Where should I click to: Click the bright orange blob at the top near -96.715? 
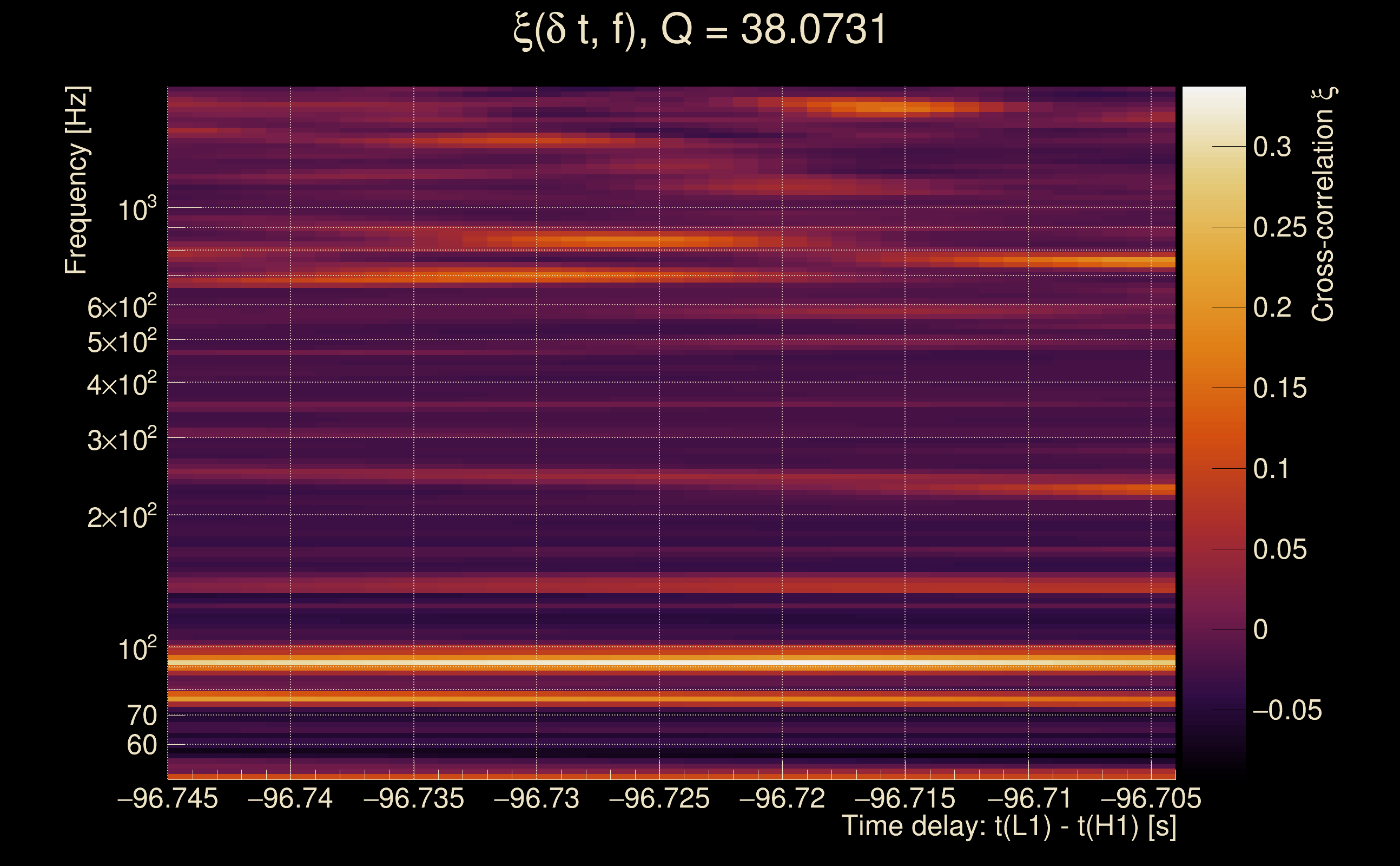(893, 107)
